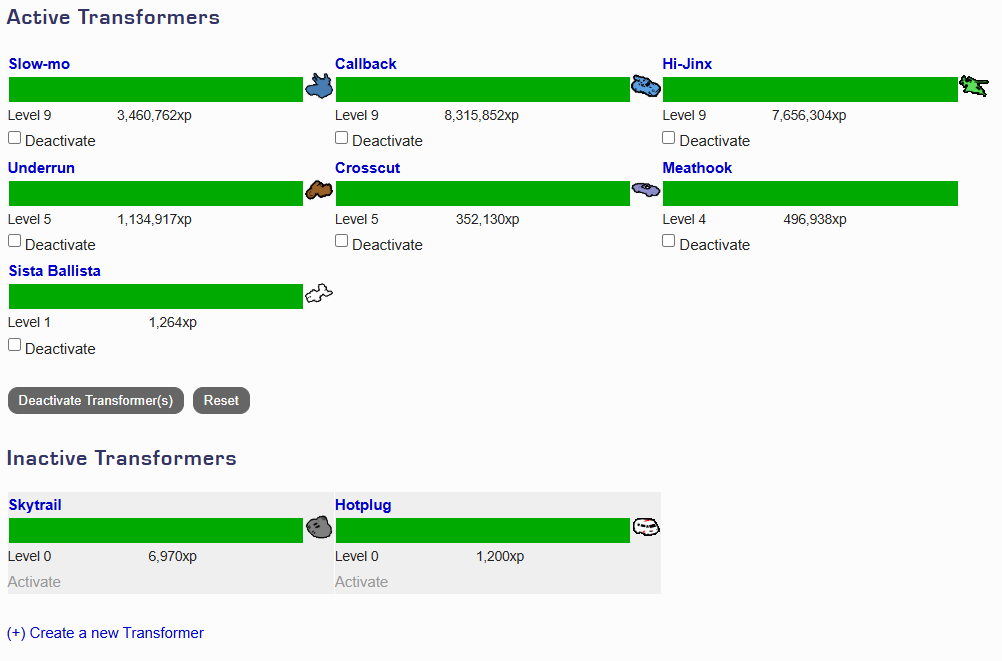The height and width of the screenshot is (661, 1002).
Task: Enable the Deactivate checkbox for Sista Ballista
Action: click(15, 345)
